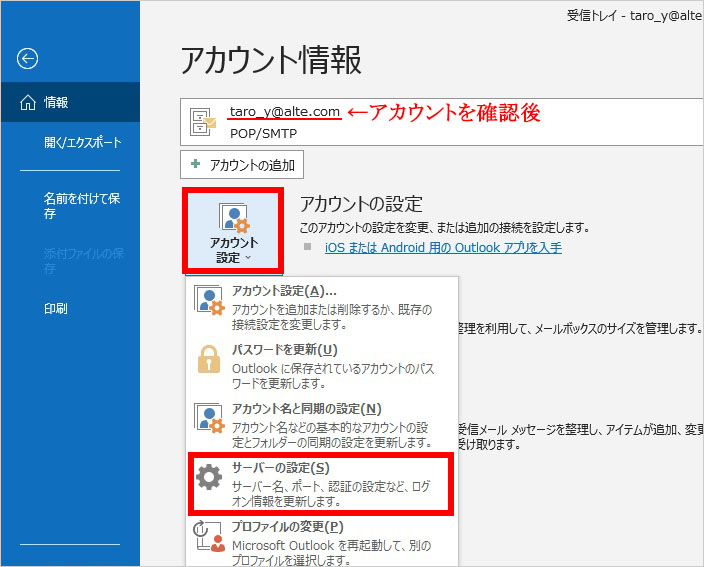The image size is (704, 567).
Task: Open the 開く/エクスポート sidebar tab
Action: pos(83,142)
